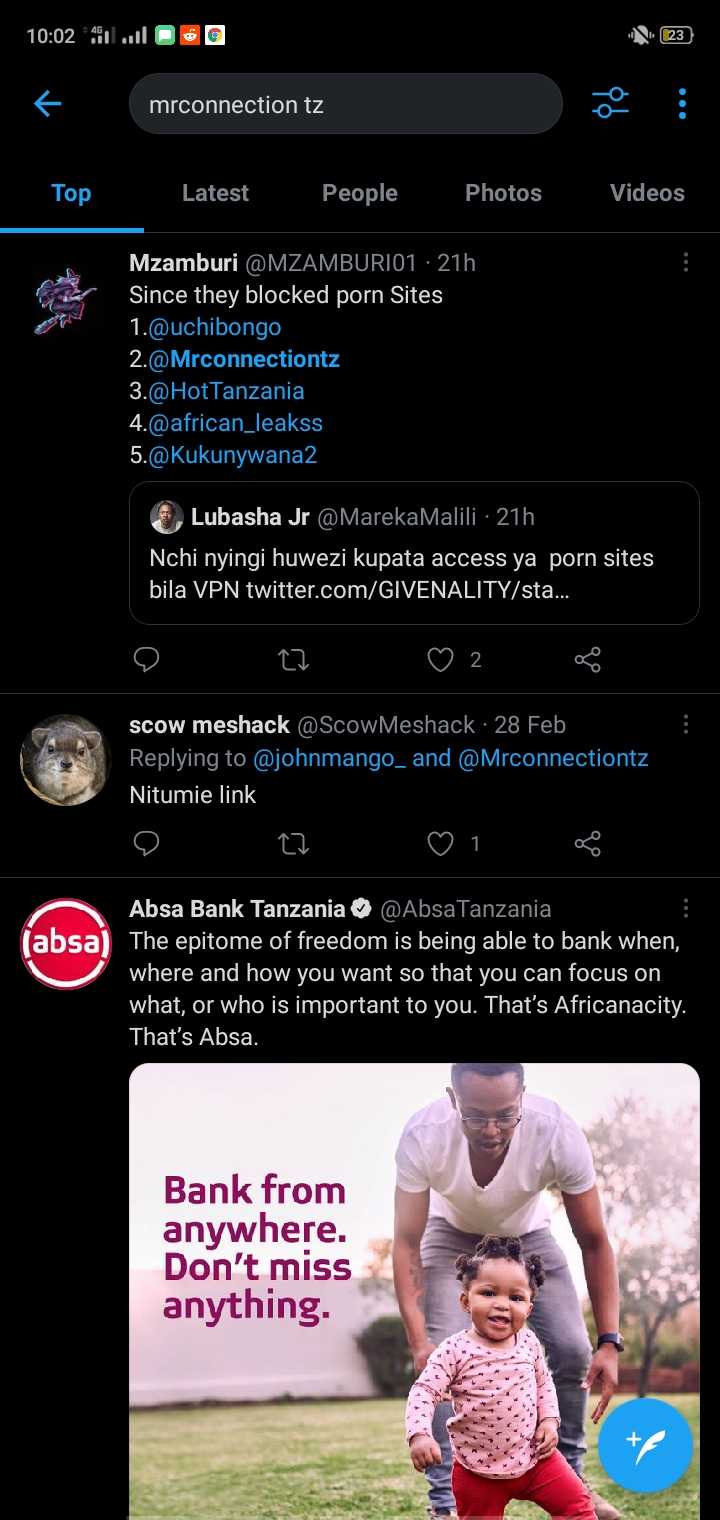Open the @johnmango_ mention link
Viewport: 720px width, 1520px height.
330,758
